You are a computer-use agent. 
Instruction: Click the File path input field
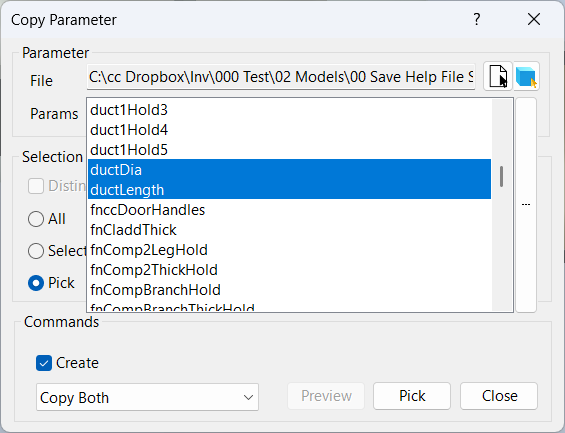[281, 77]
